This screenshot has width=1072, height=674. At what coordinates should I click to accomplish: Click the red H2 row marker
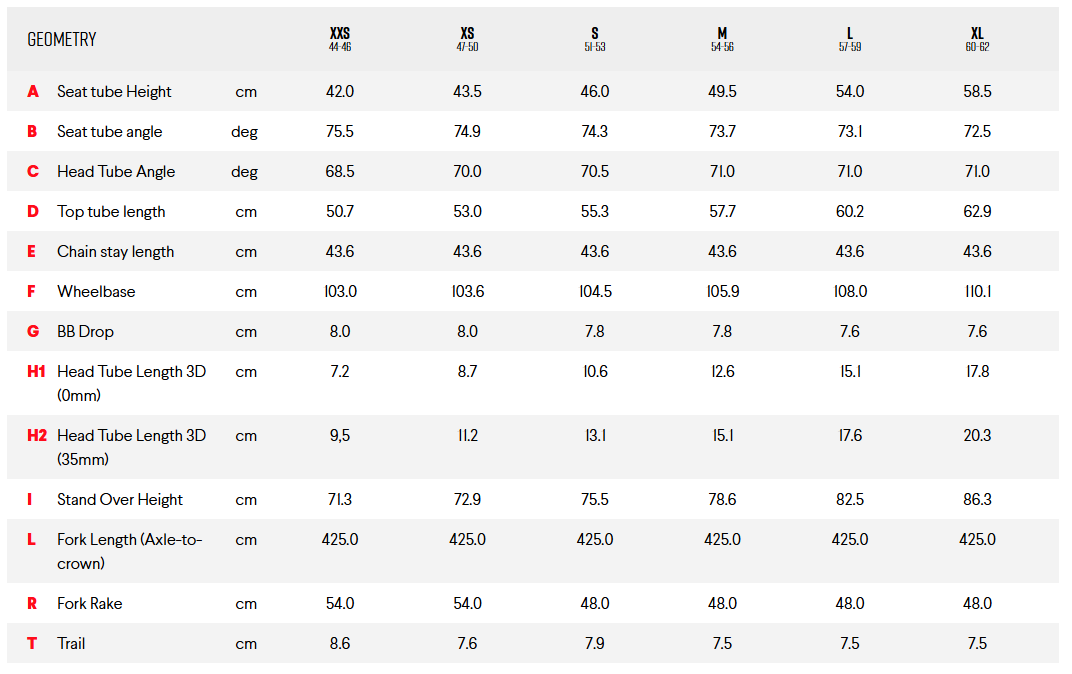37,436
